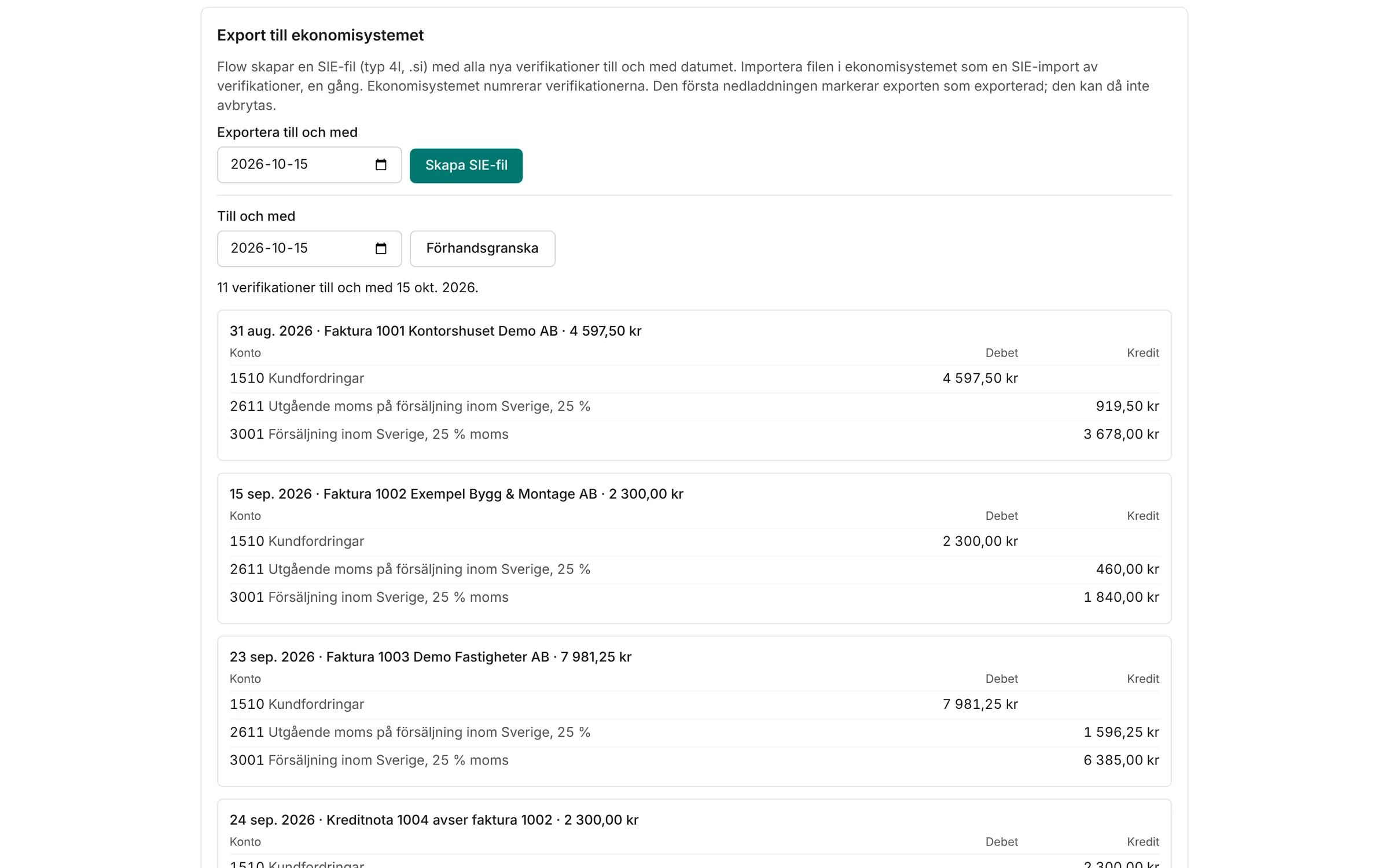The height and width of the screenshot is (868, 1389).
Task: Focus the Till och med date input
Action: coord(309,249)
